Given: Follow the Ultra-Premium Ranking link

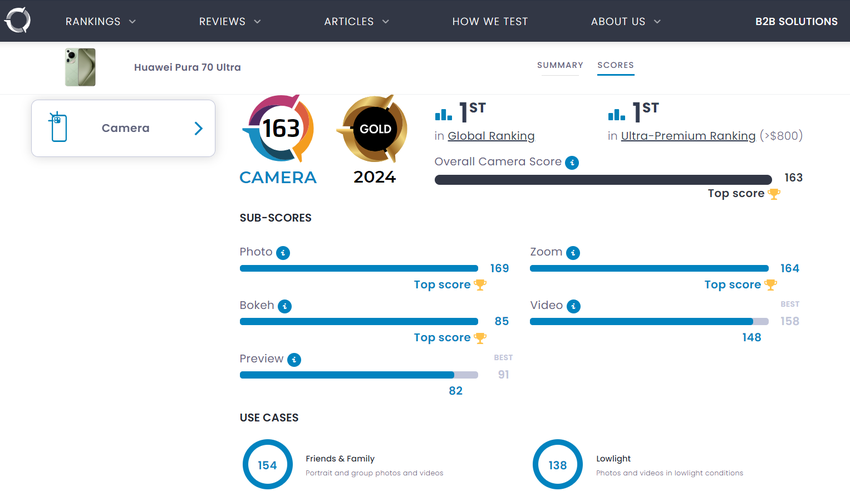Looking at the screenshot, I should pyautogui.click(x=688, y=136).
